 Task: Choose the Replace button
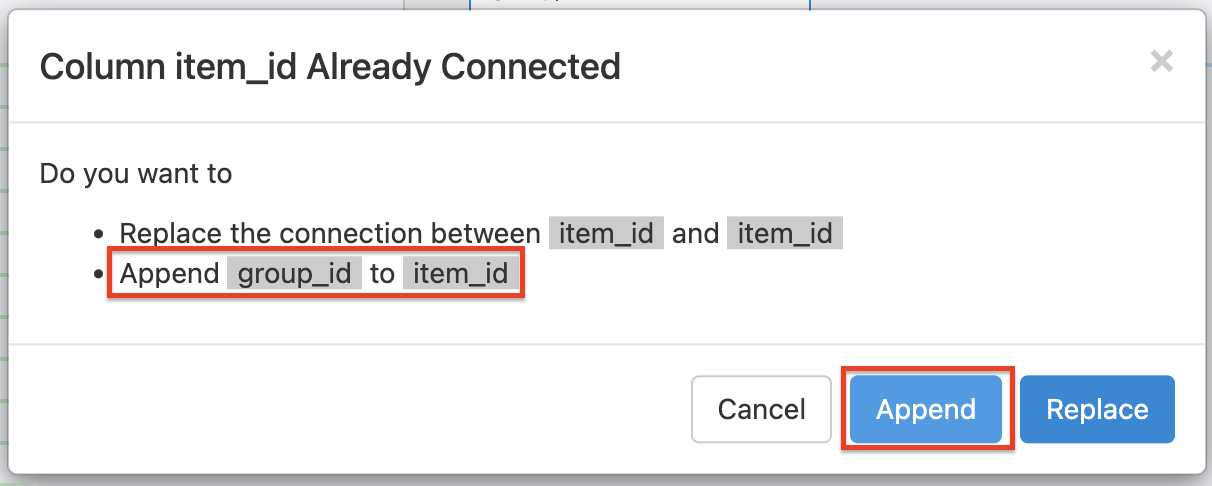pos(1097,409)
